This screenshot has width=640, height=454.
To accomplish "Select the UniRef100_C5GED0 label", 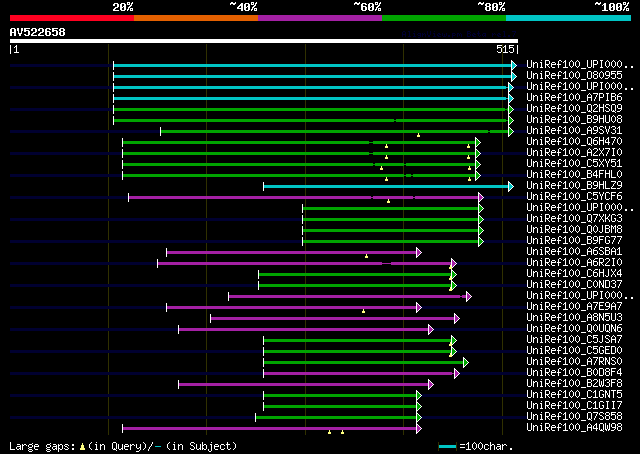I will (x=574, y=351).
